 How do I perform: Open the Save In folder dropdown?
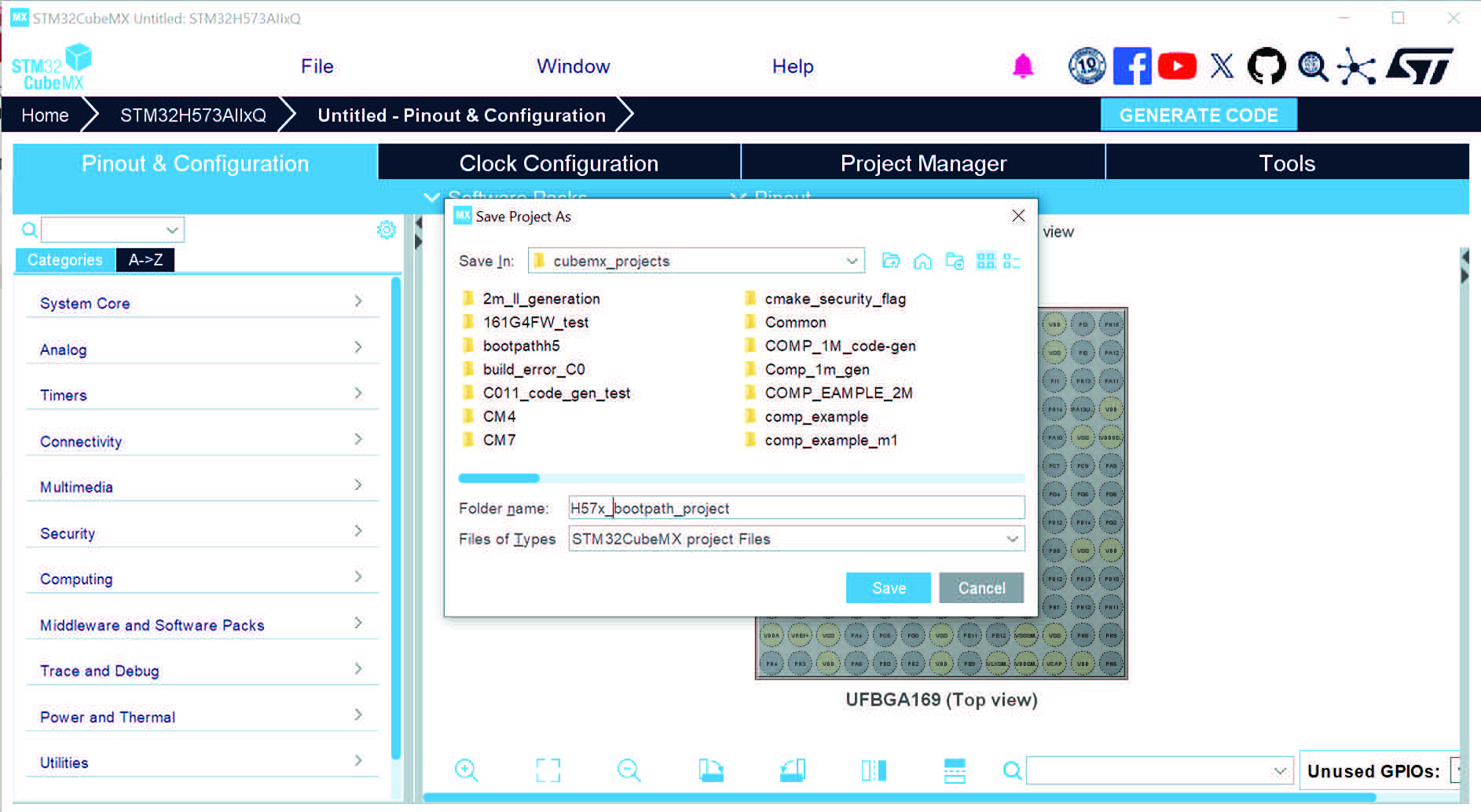852,261
